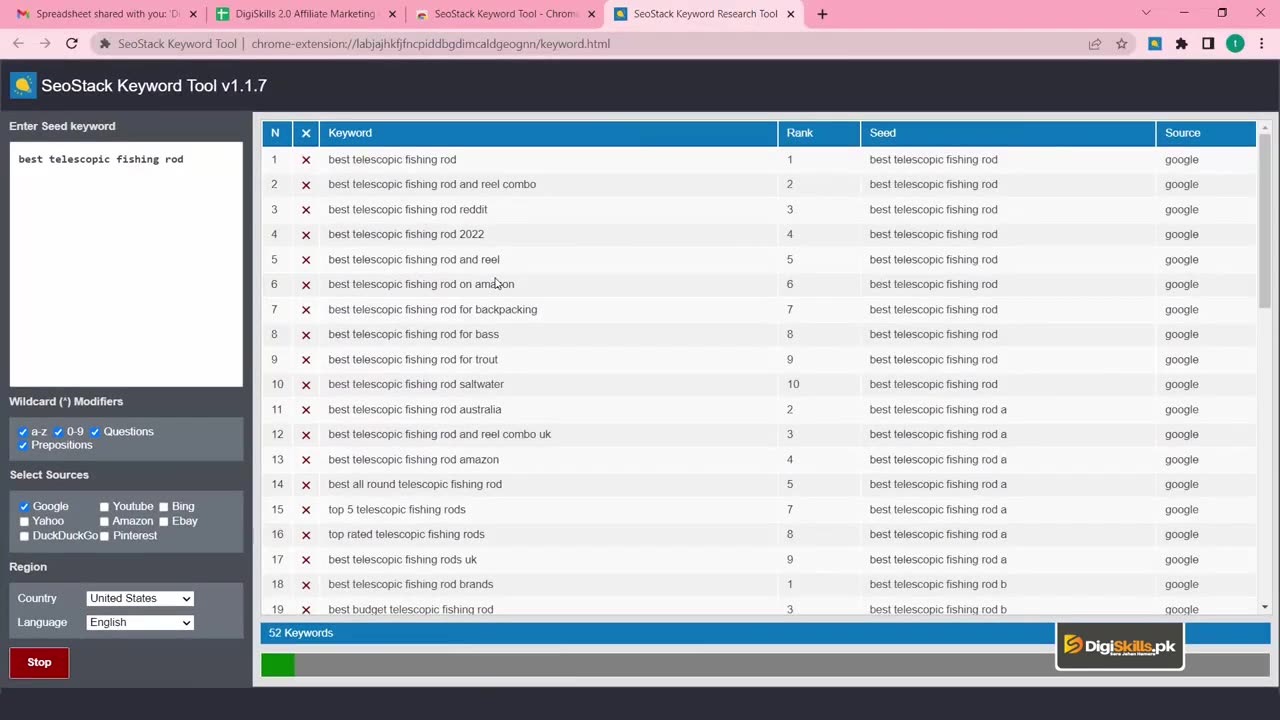
Task: Open Chrome three-dot menu
Action: tap(1262, 44)
